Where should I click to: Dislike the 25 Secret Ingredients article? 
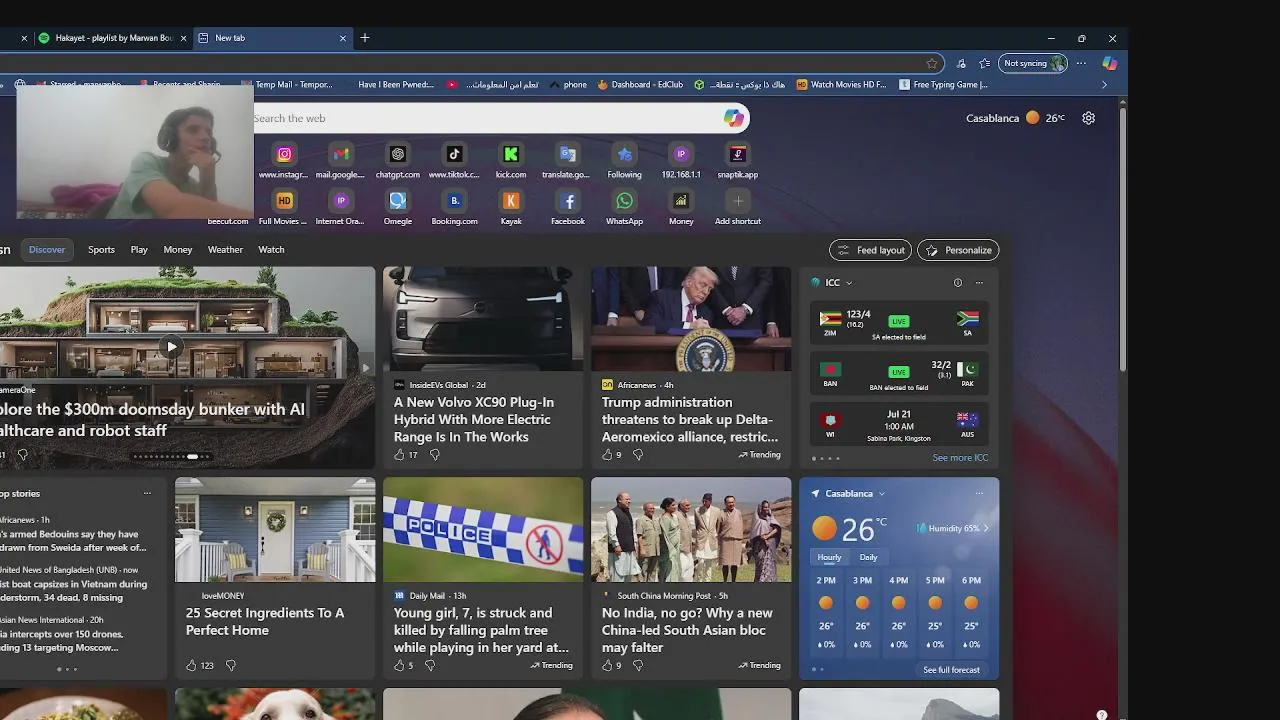pyautogui.click(x=230, y=665)
